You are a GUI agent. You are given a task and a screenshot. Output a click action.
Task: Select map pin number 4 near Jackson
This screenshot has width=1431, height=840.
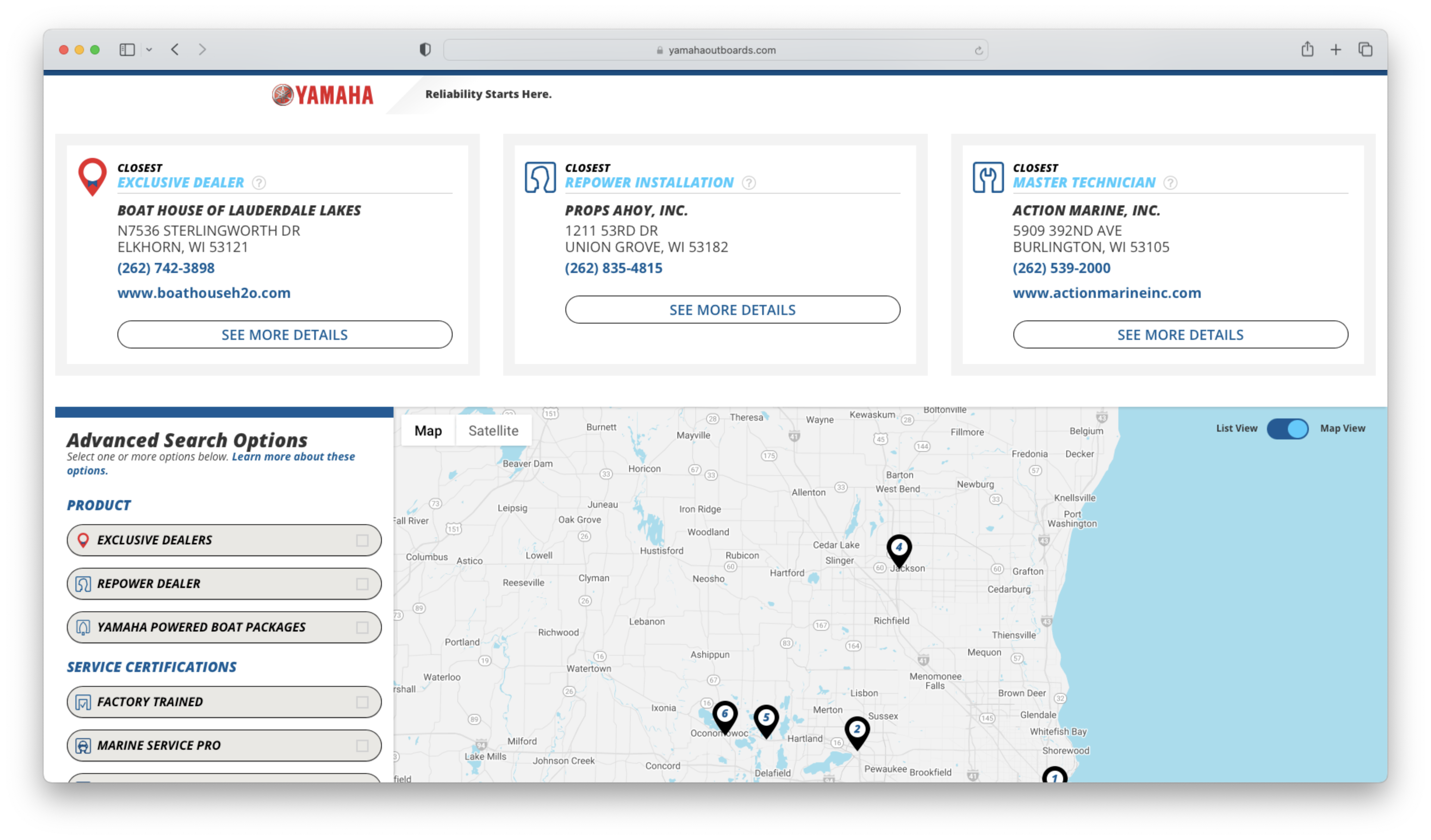[899, 551]
